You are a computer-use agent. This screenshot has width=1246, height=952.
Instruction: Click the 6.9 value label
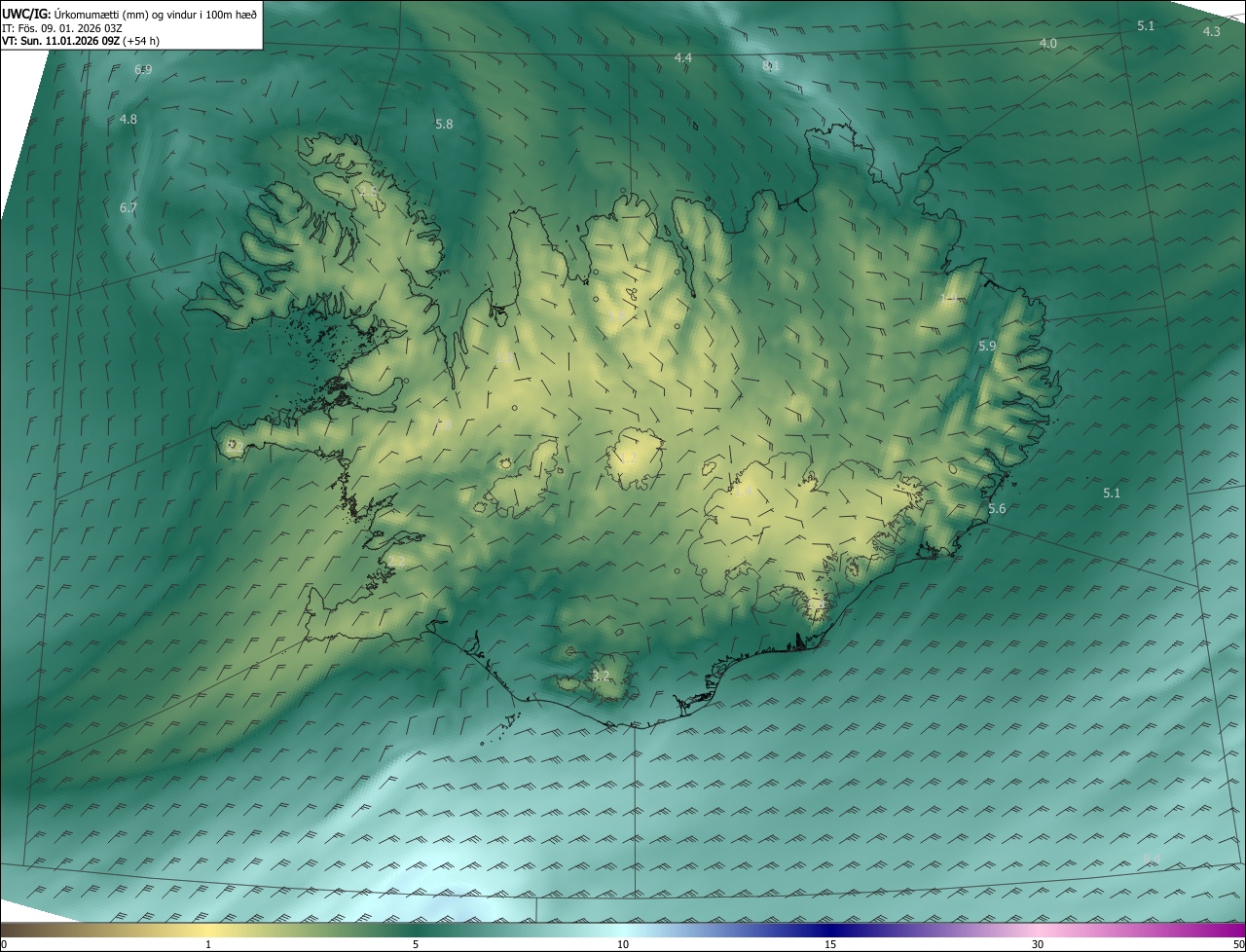(143, 70)
